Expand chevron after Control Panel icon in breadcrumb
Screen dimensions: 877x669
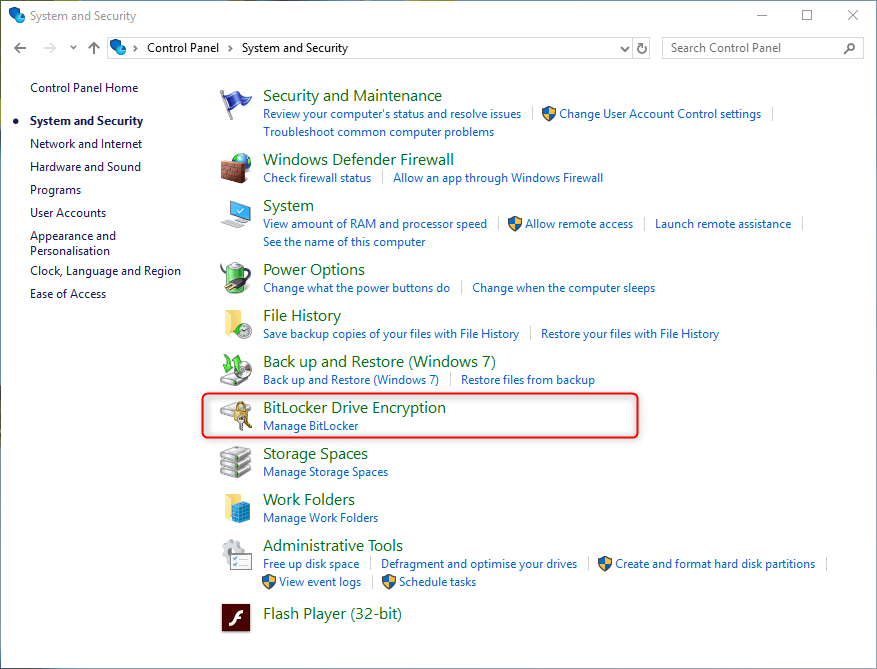135,48
